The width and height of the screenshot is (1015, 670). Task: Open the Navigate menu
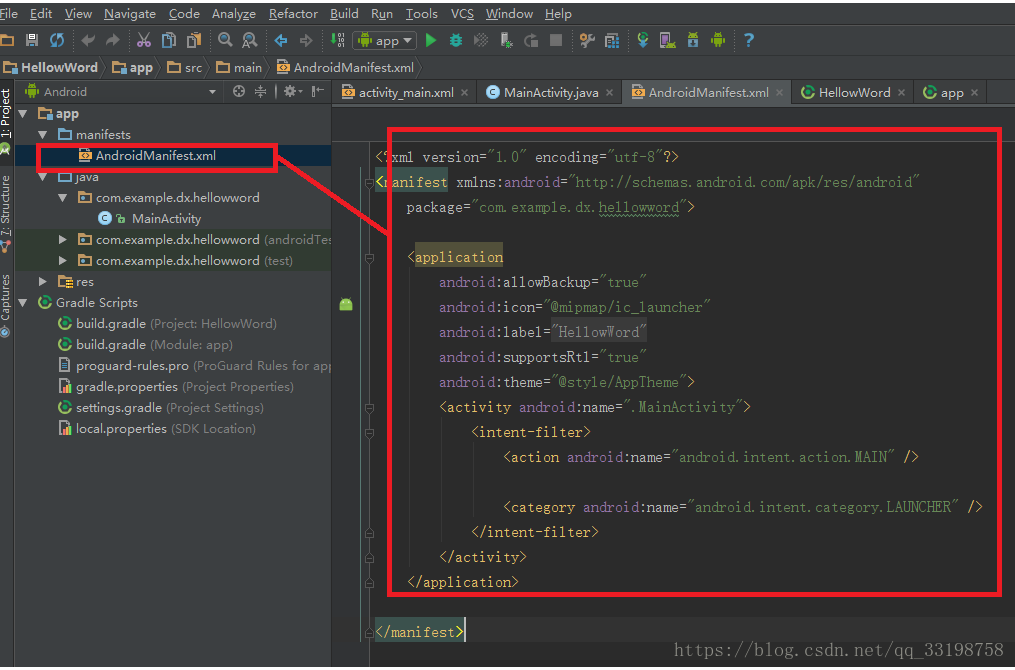[130, 14]
